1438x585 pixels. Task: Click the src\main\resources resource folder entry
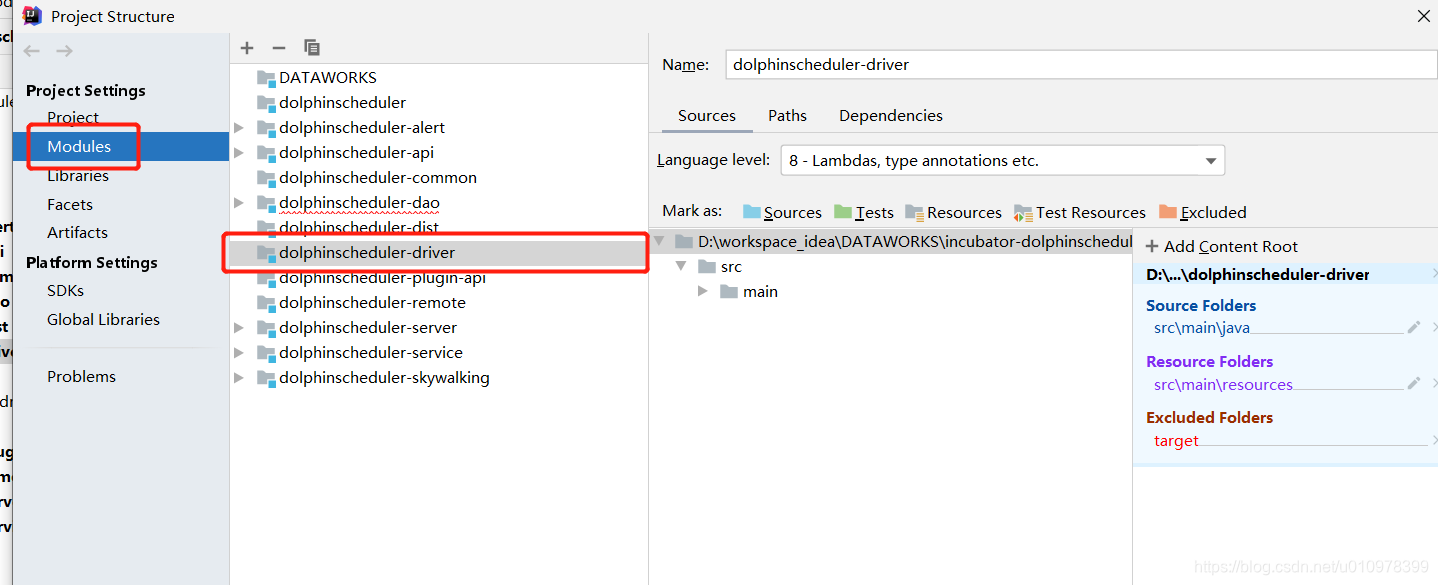click(x=1223, y=384)
